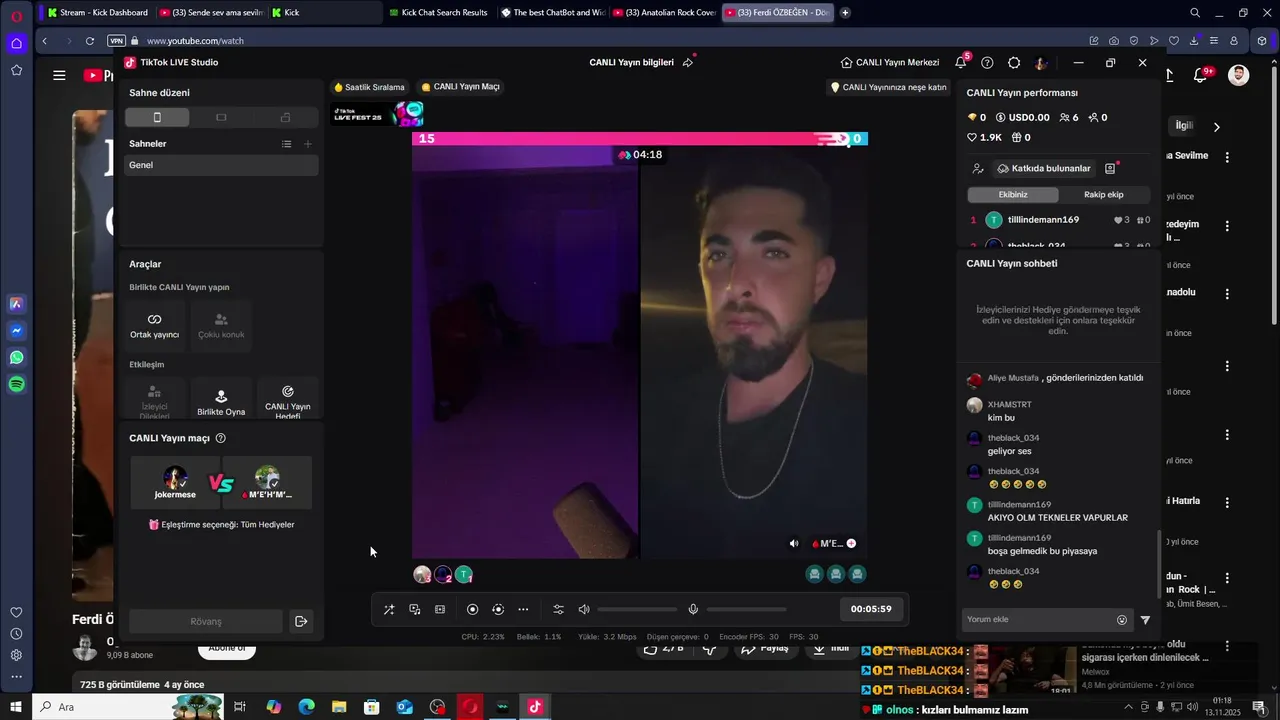Viewport: 1280px width, 720px height.
Task: Open a new browser tab with plus
Action: [x=845, y=13]
